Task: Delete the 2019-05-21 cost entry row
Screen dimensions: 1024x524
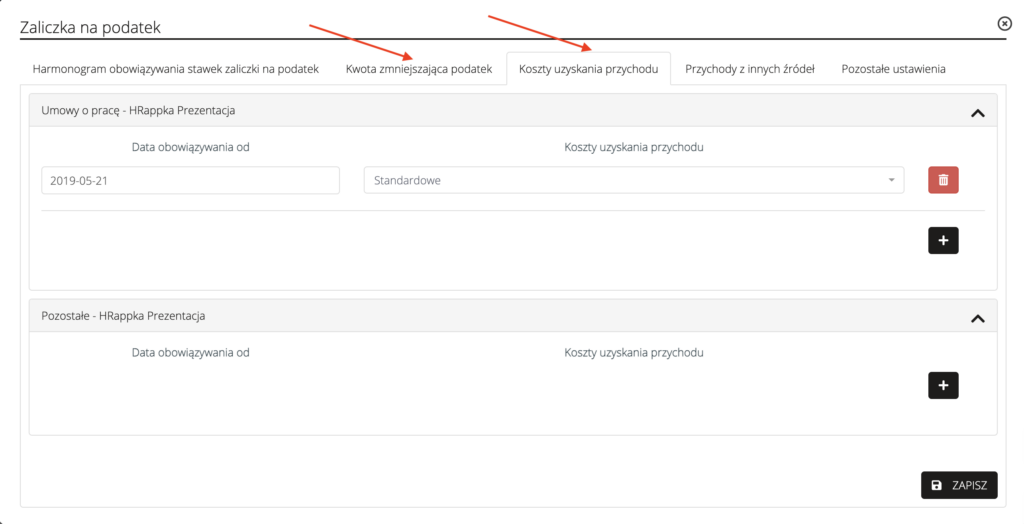Action: 943,180
